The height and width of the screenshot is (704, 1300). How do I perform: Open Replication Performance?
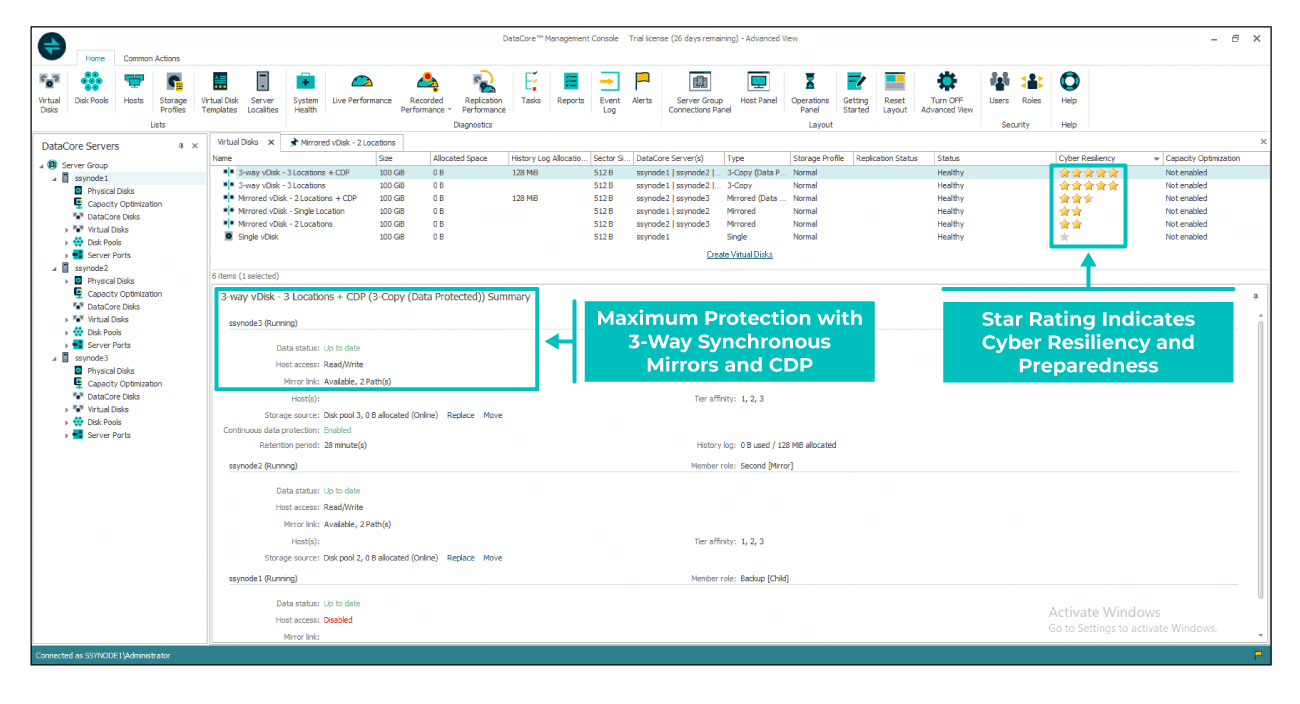(x=484, y=92)
